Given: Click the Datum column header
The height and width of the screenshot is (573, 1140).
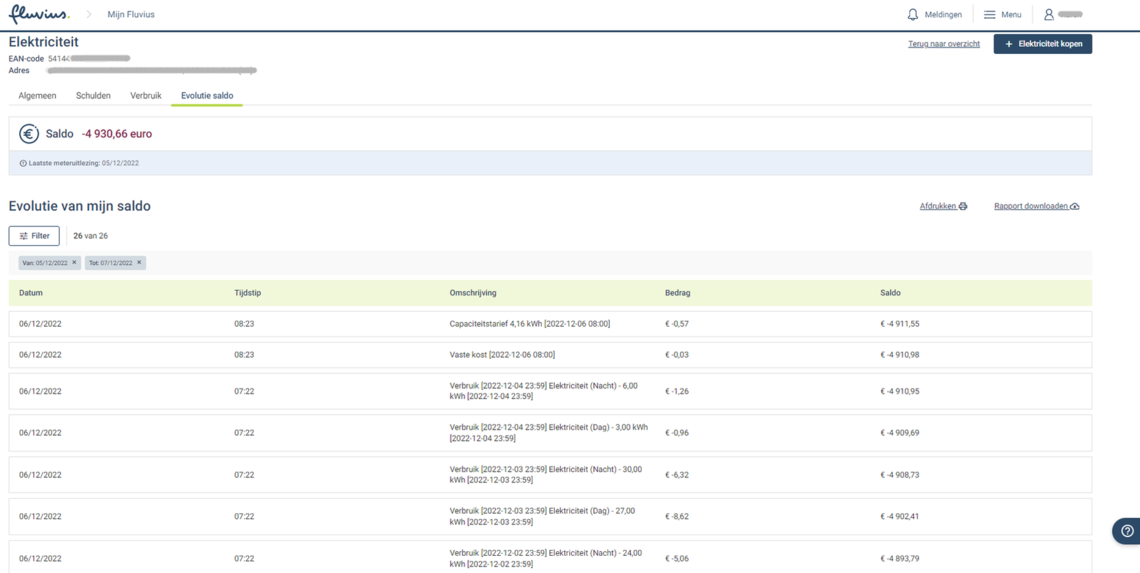Looking at the screenshot, I should click(31, 293).
